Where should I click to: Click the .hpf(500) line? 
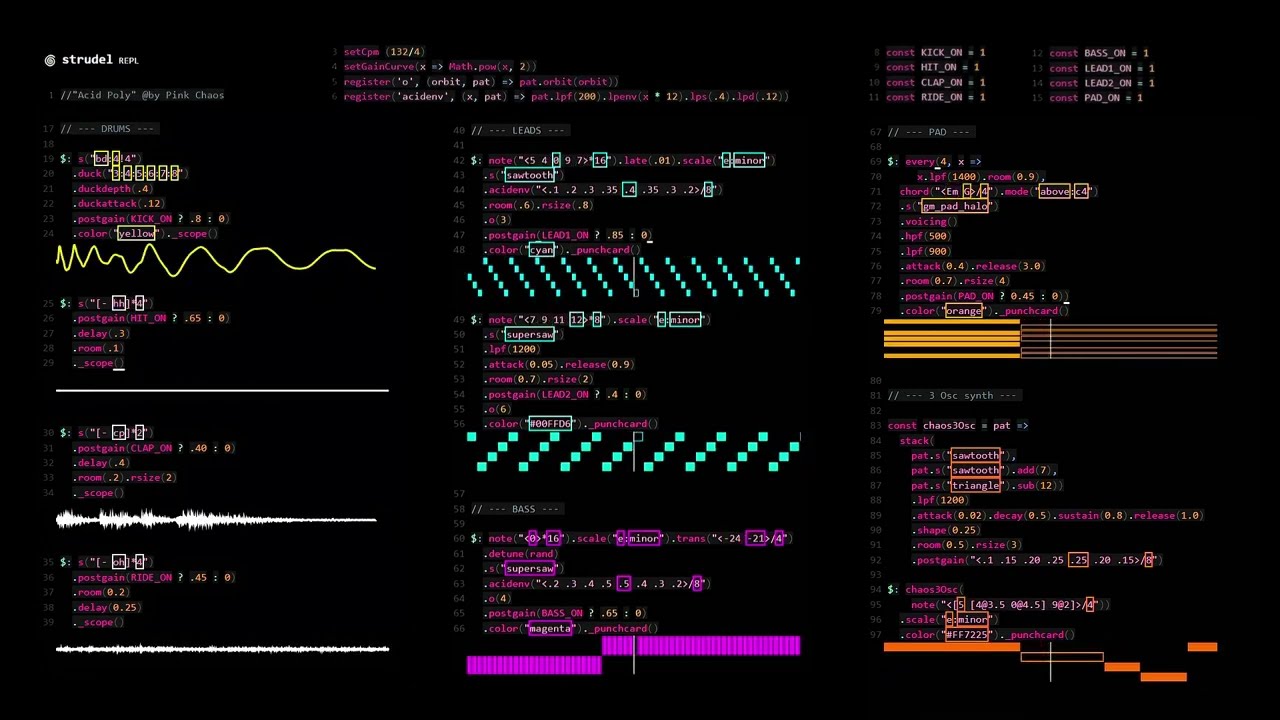(929, 236)
